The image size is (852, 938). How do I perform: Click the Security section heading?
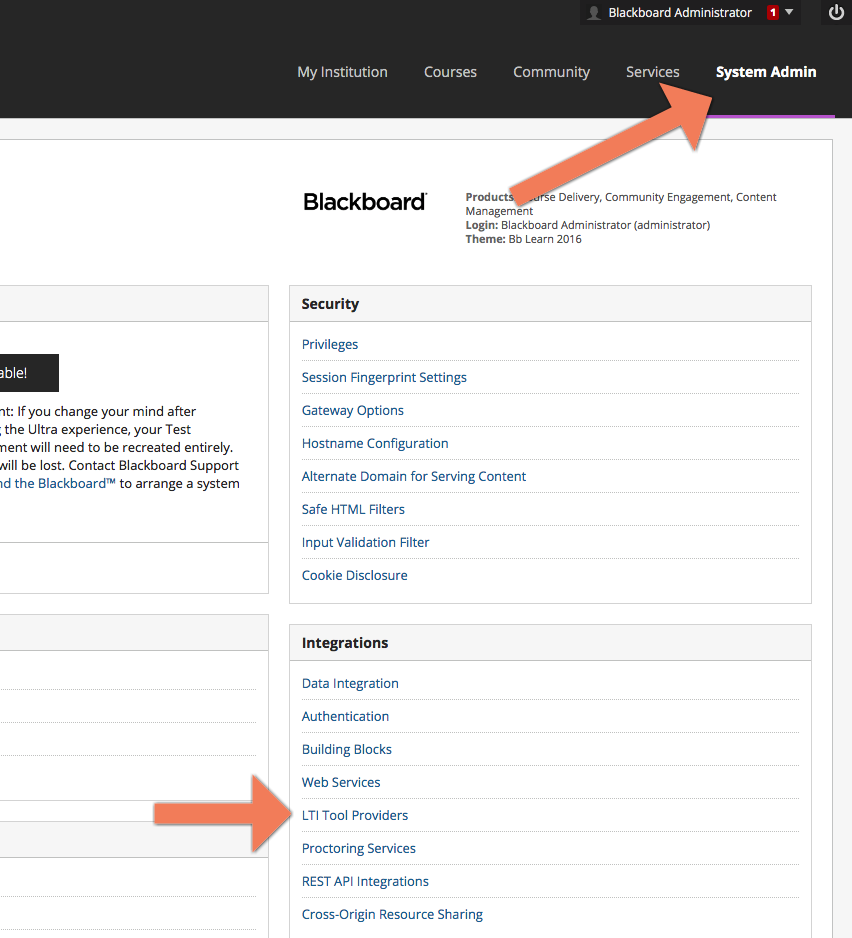click(330, 304)
